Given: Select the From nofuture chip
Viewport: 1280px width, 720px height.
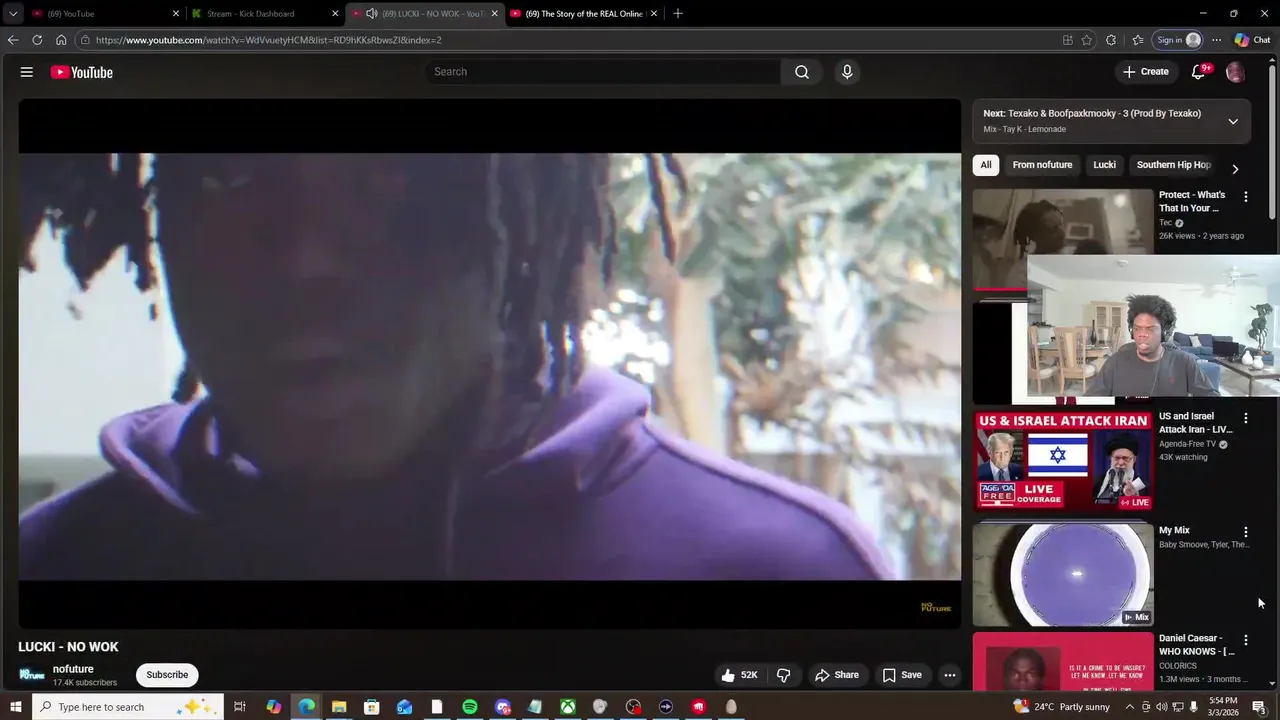Looking at the screenshot, I should click(x=1042, y=165).
